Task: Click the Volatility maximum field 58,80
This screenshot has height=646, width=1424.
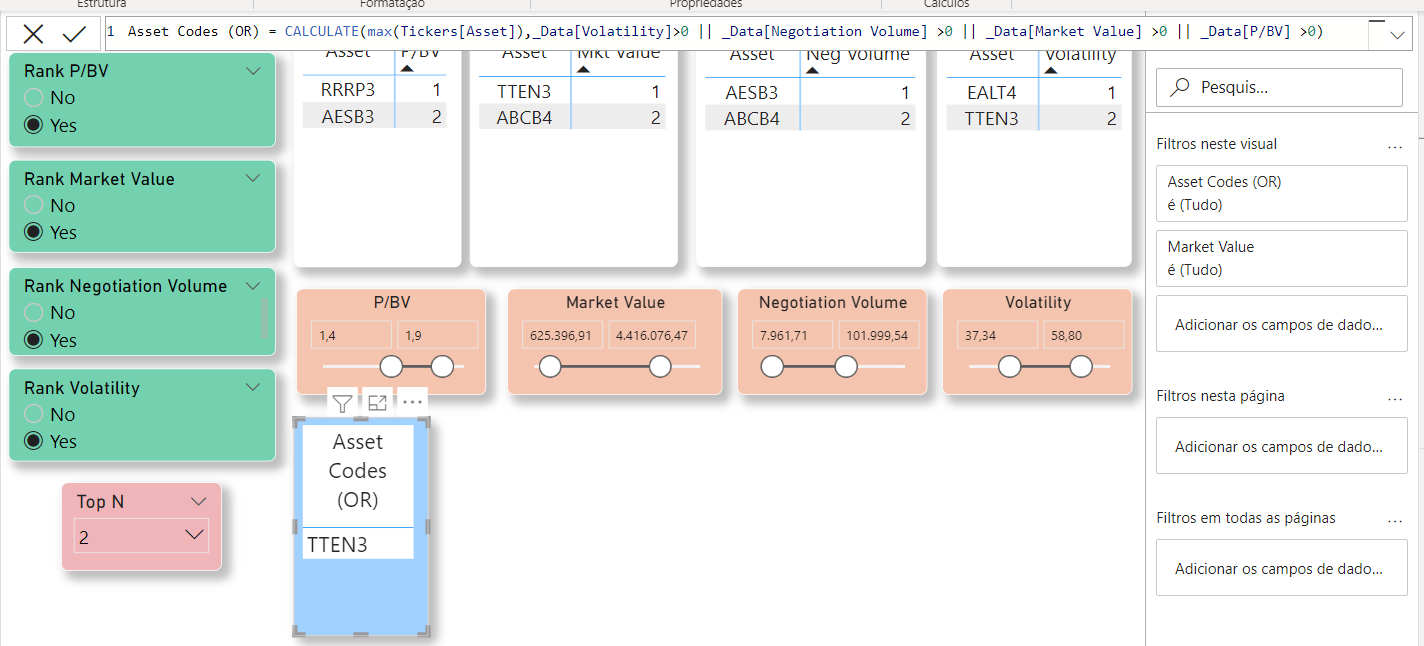Action: (x=1083, y=336)
